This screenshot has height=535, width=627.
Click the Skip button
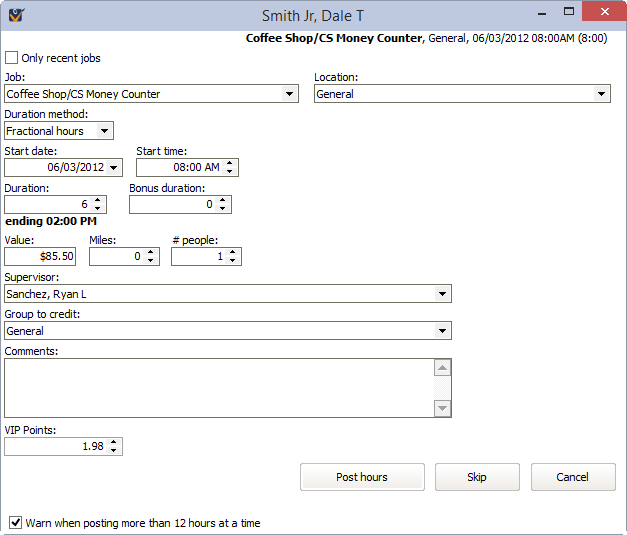click(477, 477)
